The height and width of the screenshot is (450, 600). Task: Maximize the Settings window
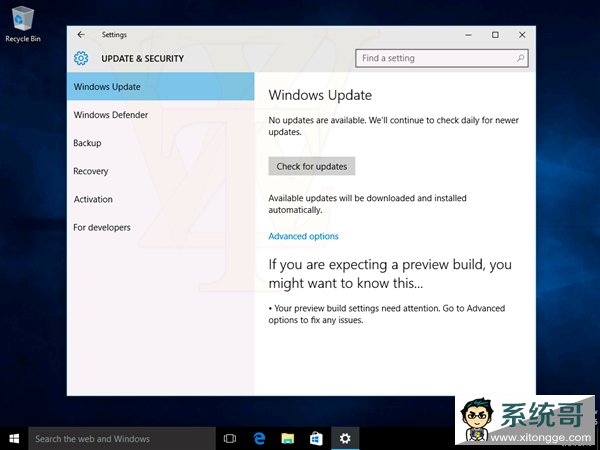point(495,35)
